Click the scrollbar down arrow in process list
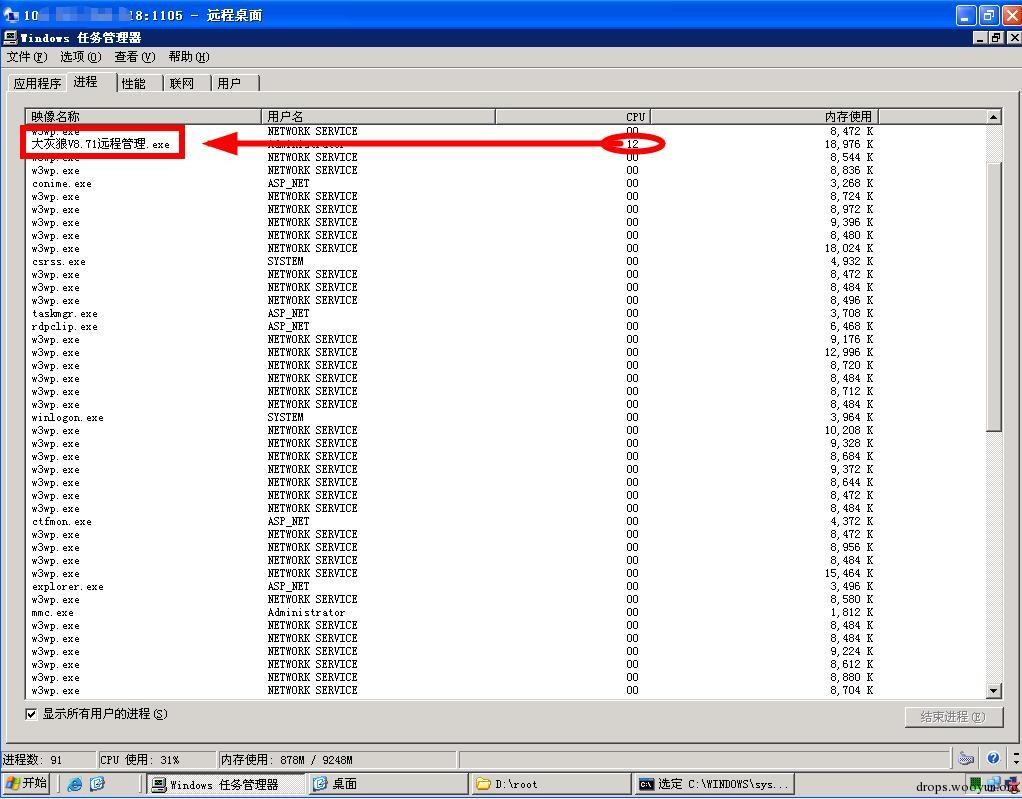The height and width of the screenshot is (799, 1022). pos(993,691)
